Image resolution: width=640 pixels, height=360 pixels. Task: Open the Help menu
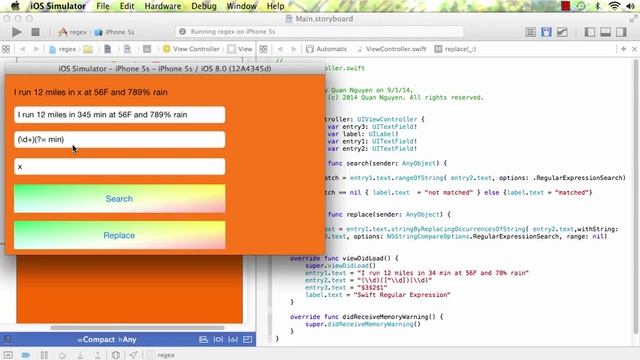click(276, 6)
